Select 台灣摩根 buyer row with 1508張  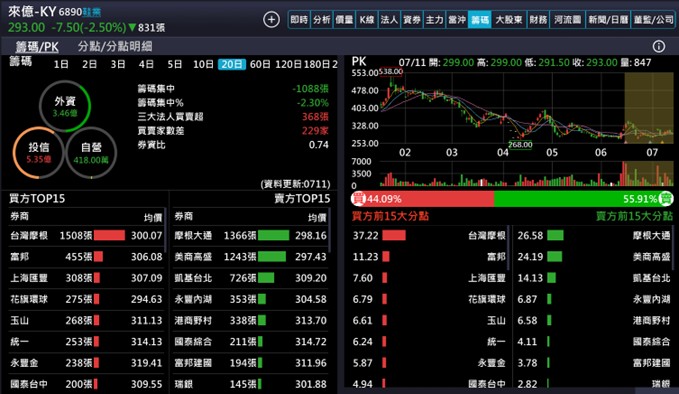86,236
